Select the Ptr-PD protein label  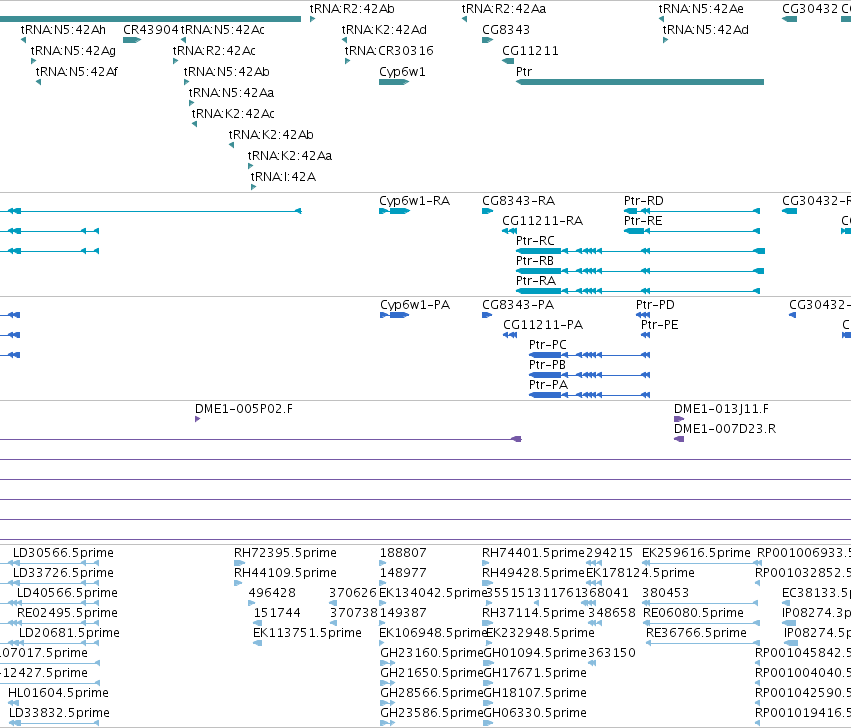tap(655, 305)
